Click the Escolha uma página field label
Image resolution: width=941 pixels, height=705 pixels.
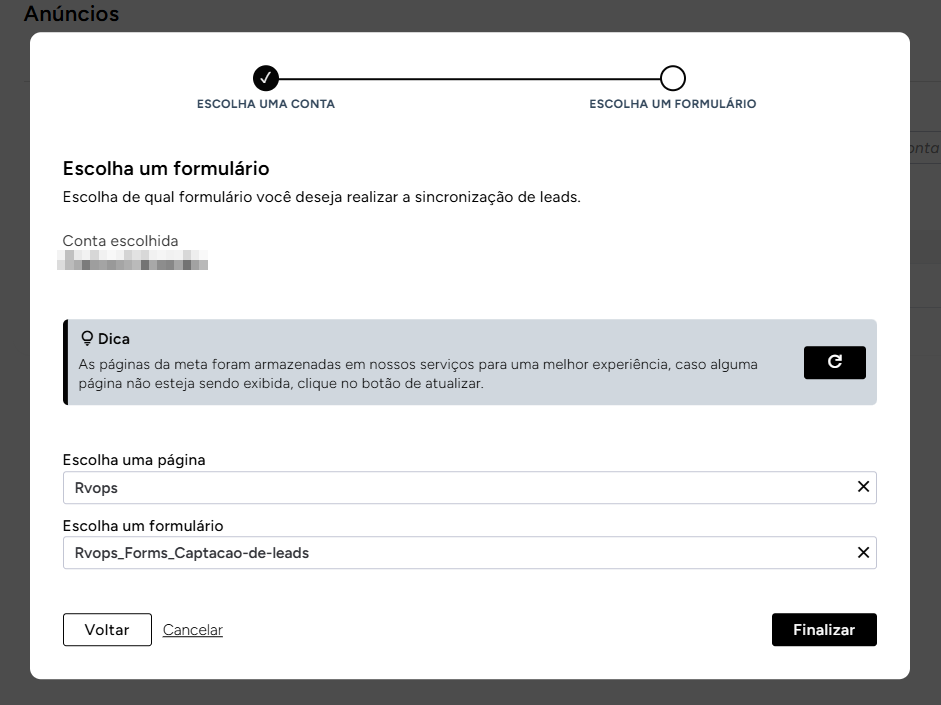pos(134,460)
